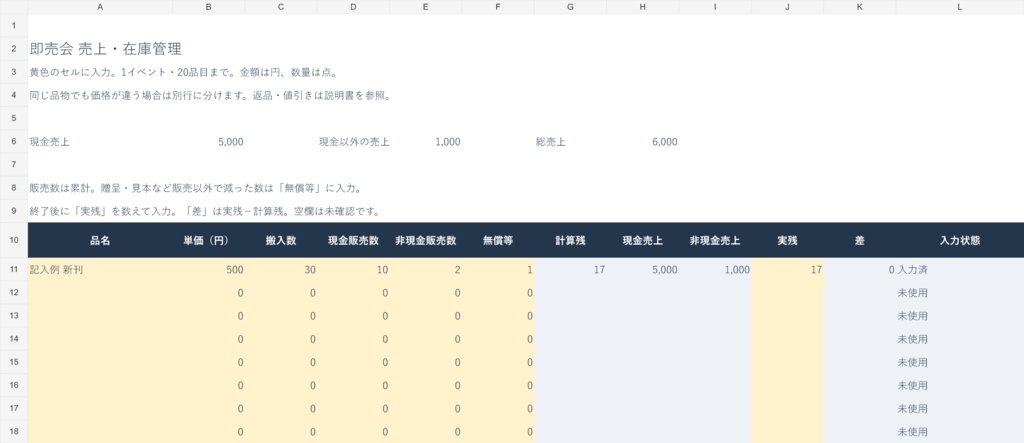Select empty 品名 cell in row 12
The width and height of the screenshot is (1024, 443).
100,293
